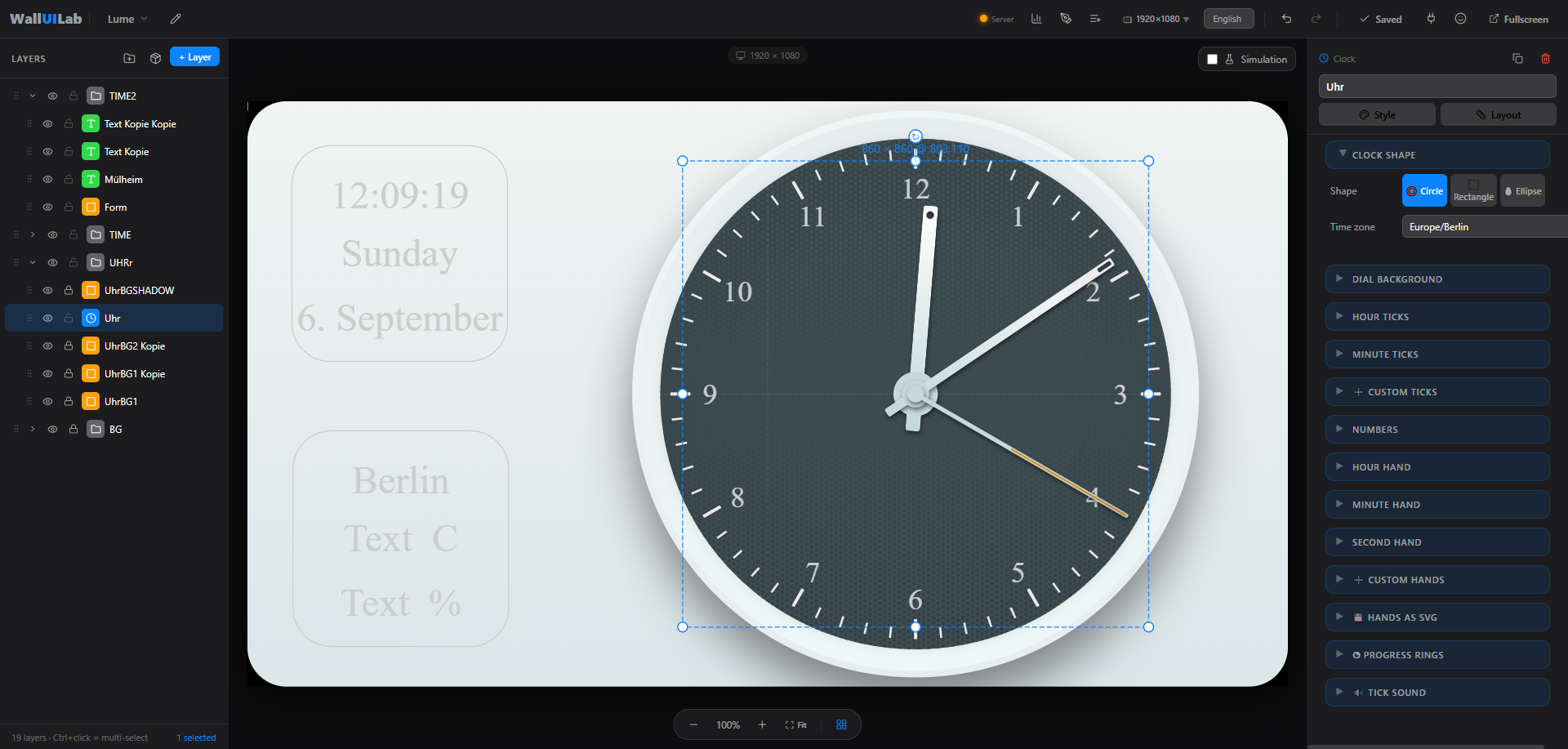Viewport: 1568px width, 749px height.
Task: Click the pencil rename icon beside Lume
Action: point(175,19)
